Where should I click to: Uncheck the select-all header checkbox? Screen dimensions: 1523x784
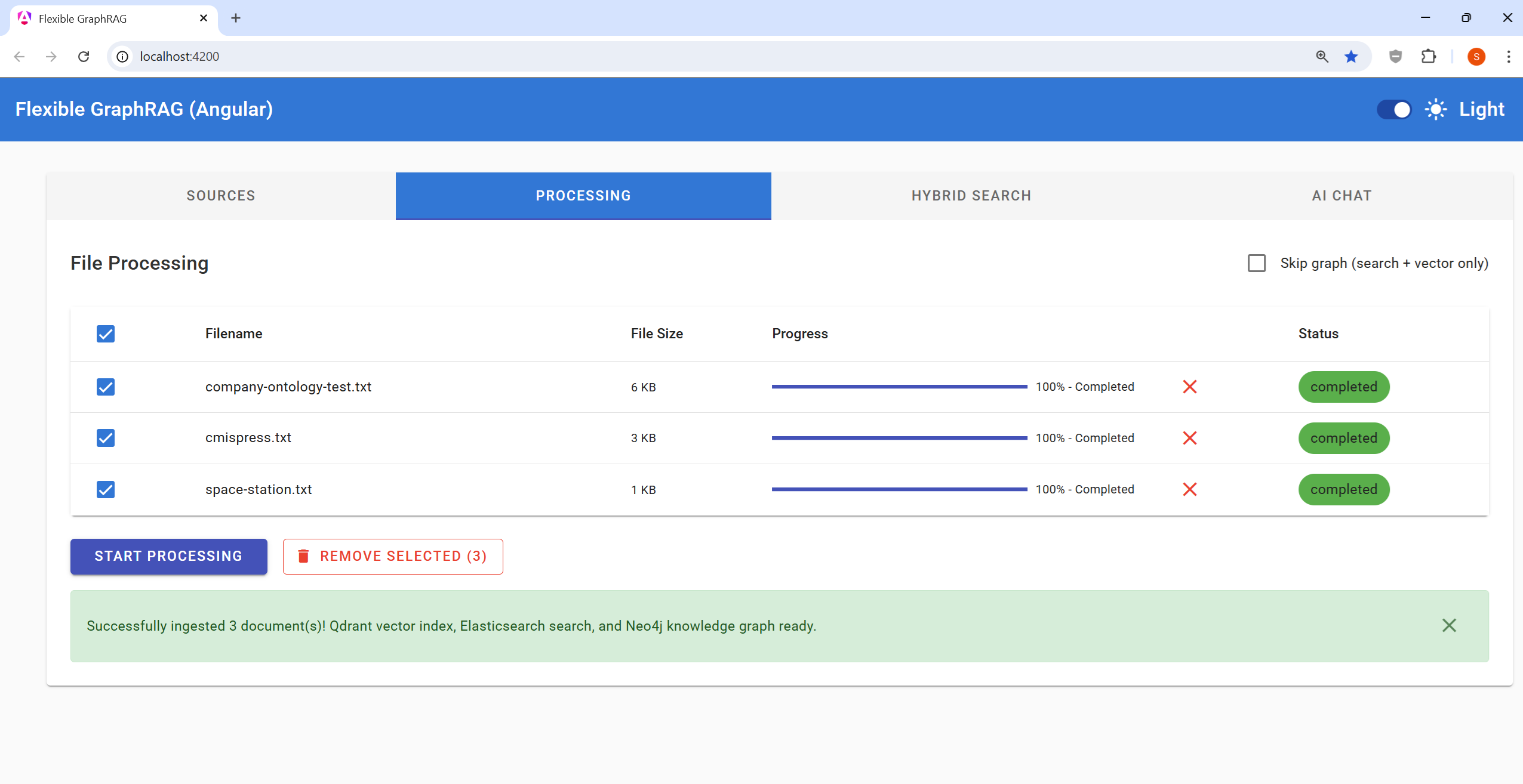click(x=106, y=334)
